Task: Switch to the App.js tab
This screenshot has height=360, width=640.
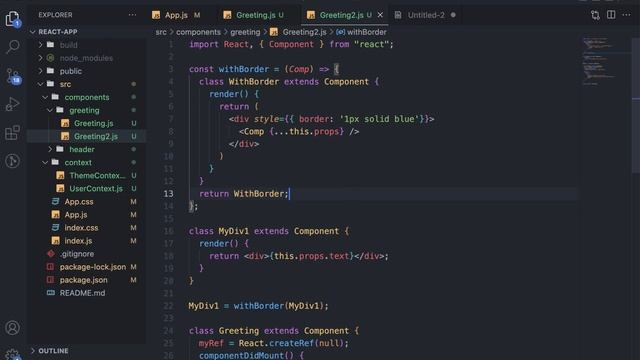Action: (x=176, y=15)
